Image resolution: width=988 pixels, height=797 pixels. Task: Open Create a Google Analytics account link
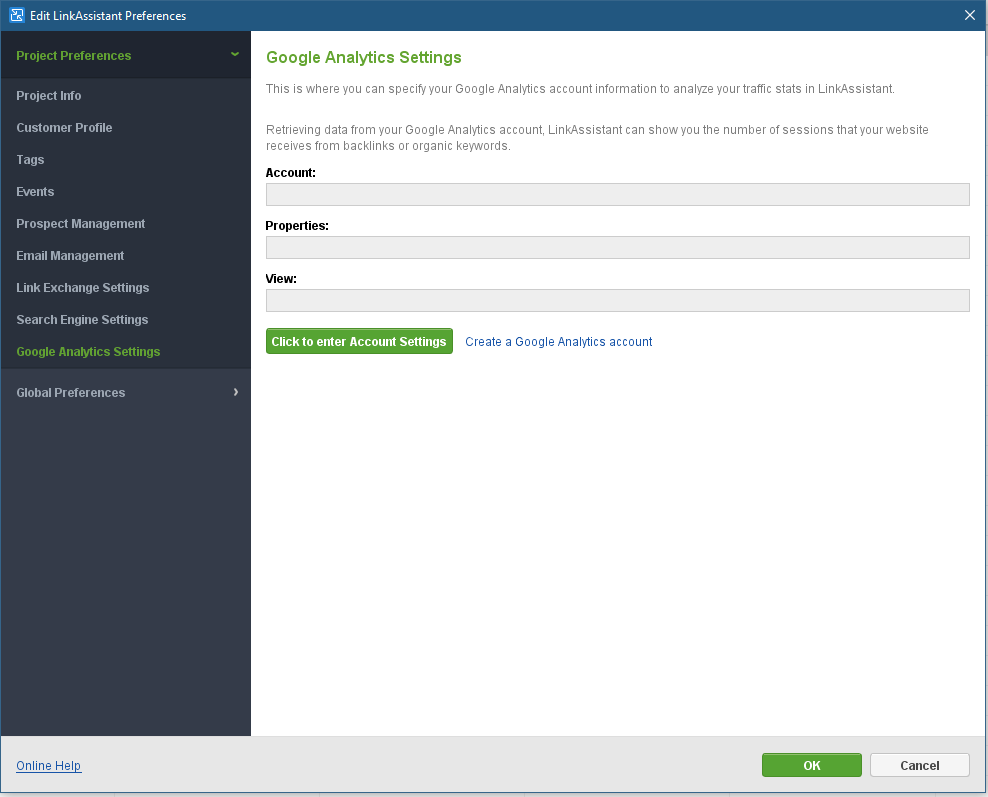point(558,341)
